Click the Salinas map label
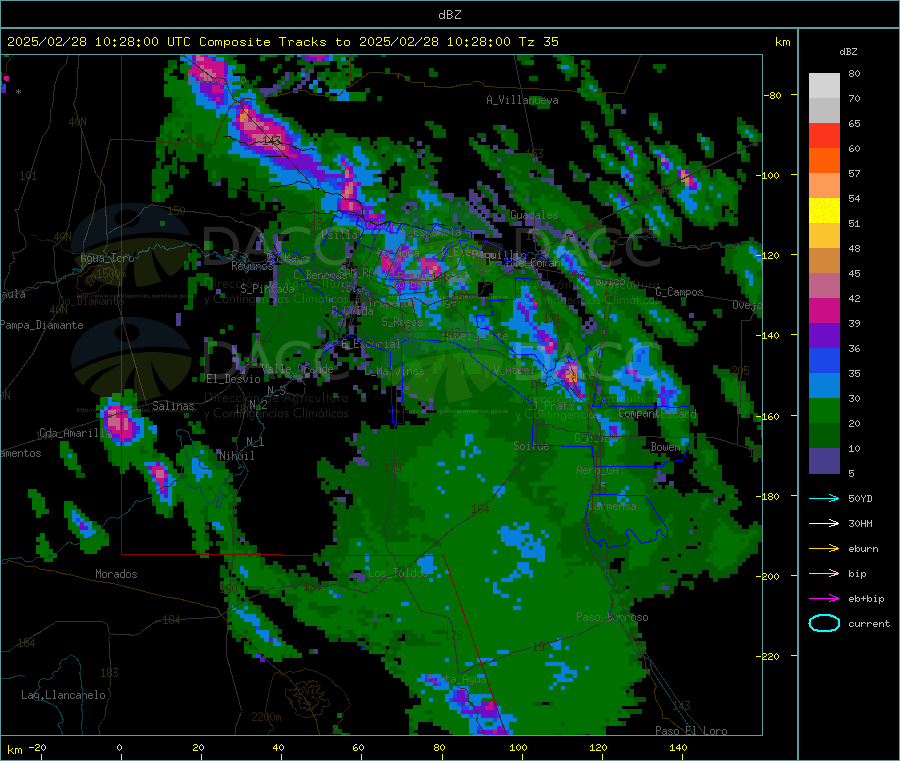This screenshot has height=761, width=900. pos(173,406)
